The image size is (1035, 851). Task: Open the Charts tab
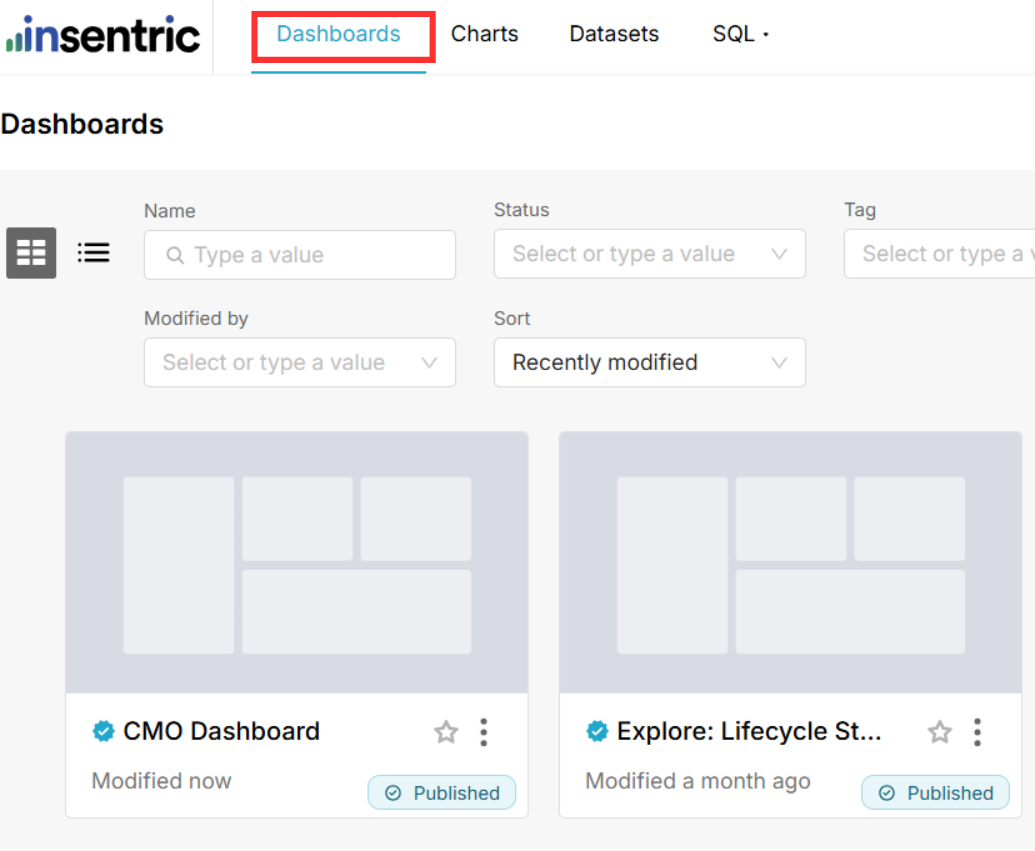click(485, 34)
